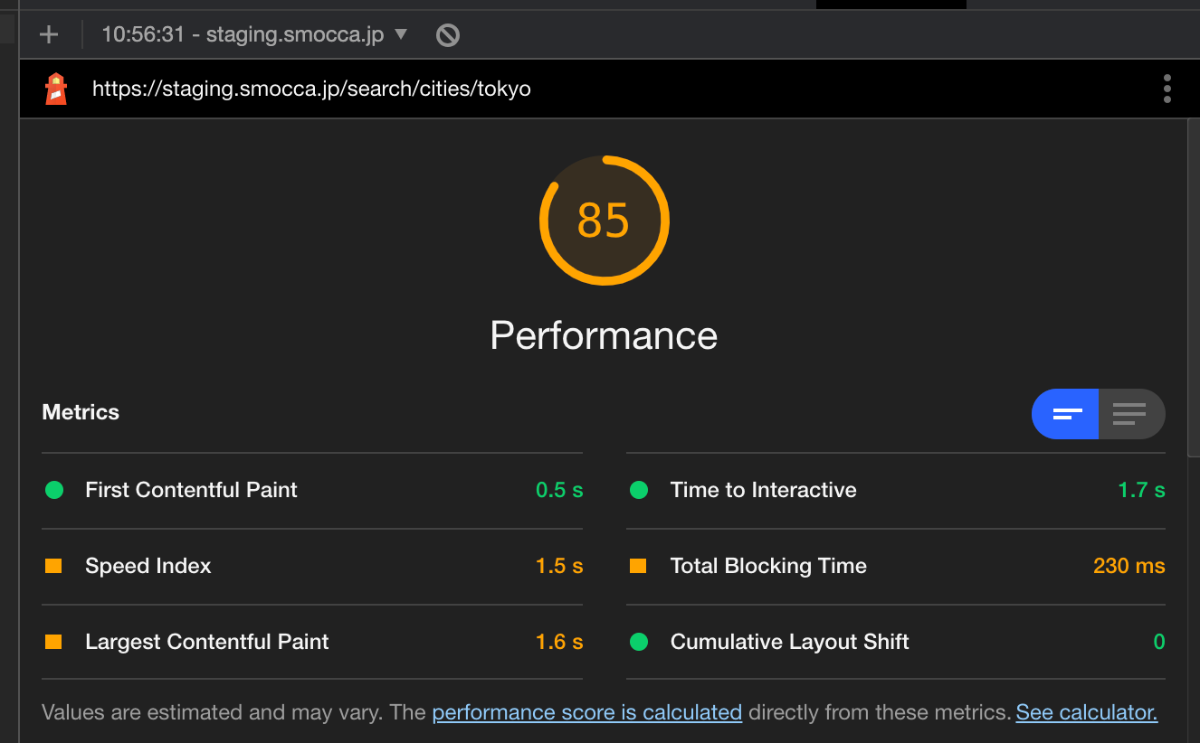The height and width of the screenshot is (743, 1200).
Task: Expand the Total Blocking Time row
Action: coord(768,566)
